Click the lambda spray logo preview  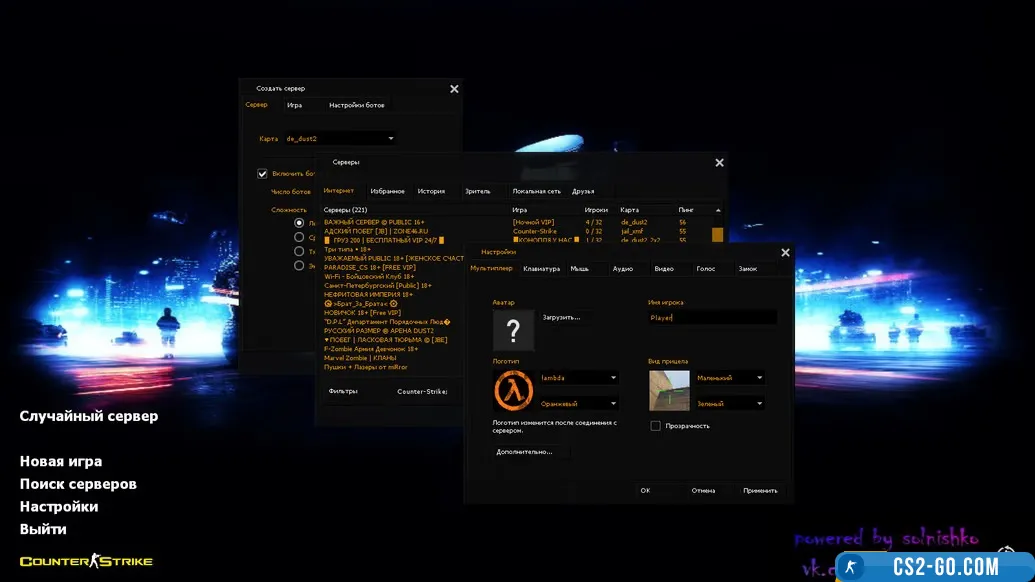coord(513,390)
